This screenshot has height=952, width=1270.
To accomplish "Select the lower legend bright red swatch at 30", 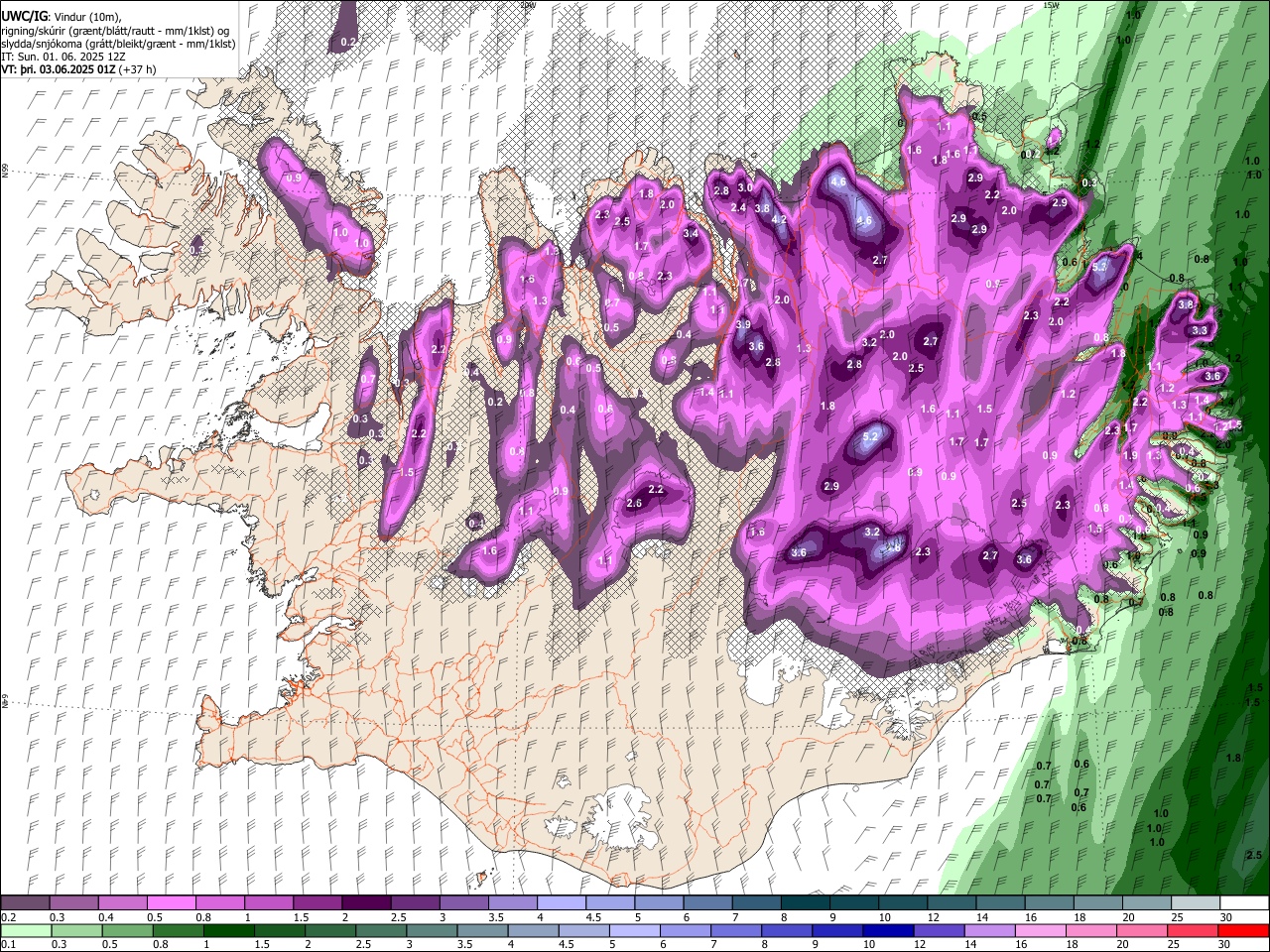I will pyautogui.click(x=1244, y=930).
